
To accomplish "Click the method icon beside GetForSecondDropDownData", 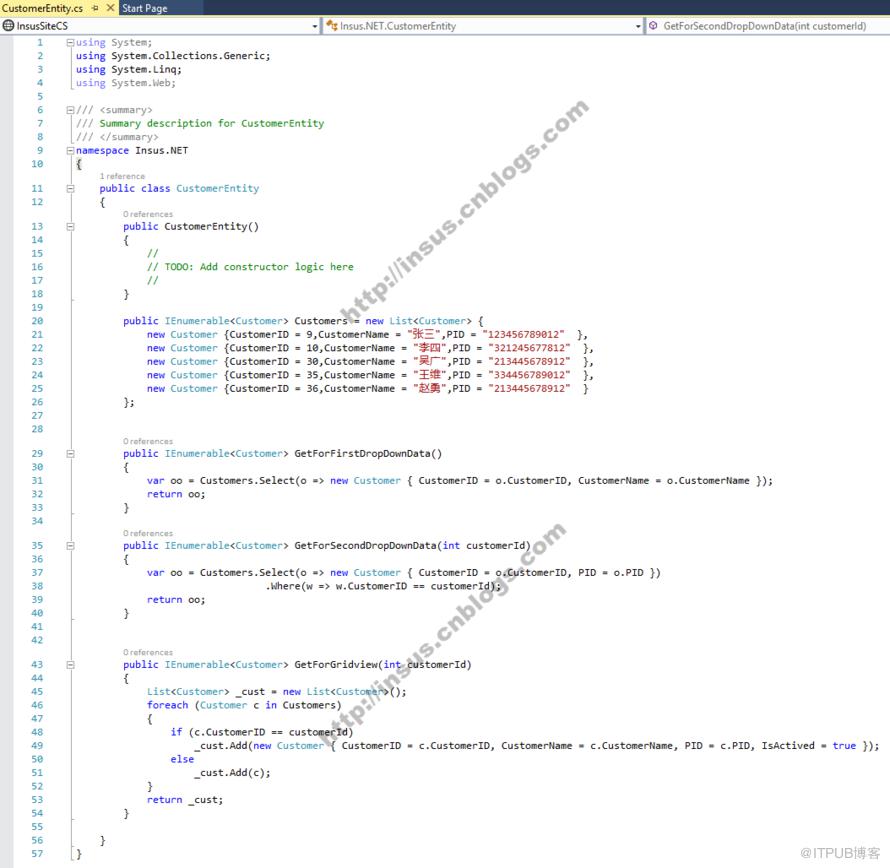I will pyautogui.click(x=653, y=26).
